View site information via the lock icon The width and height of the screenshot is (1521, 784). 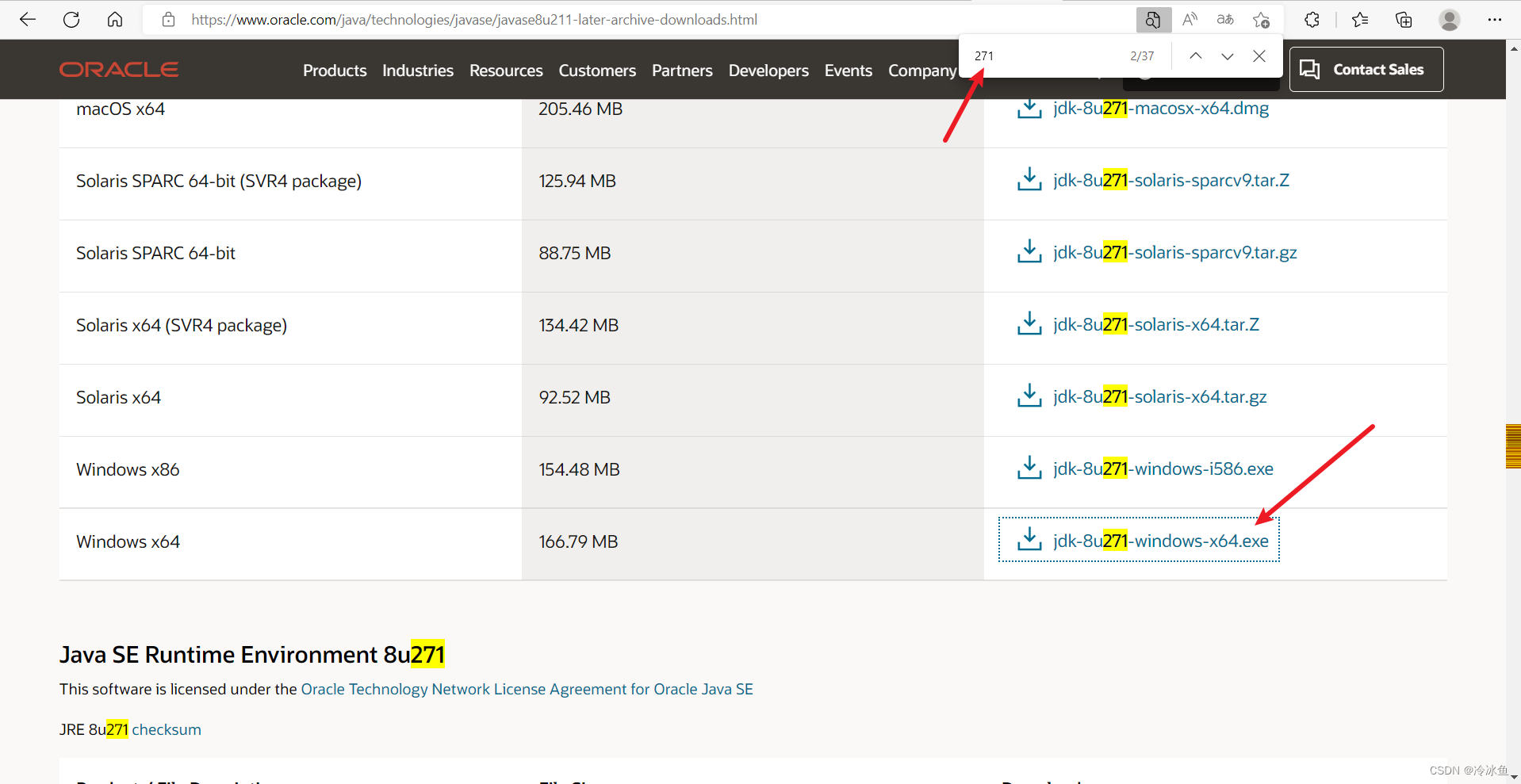(168, 20)
